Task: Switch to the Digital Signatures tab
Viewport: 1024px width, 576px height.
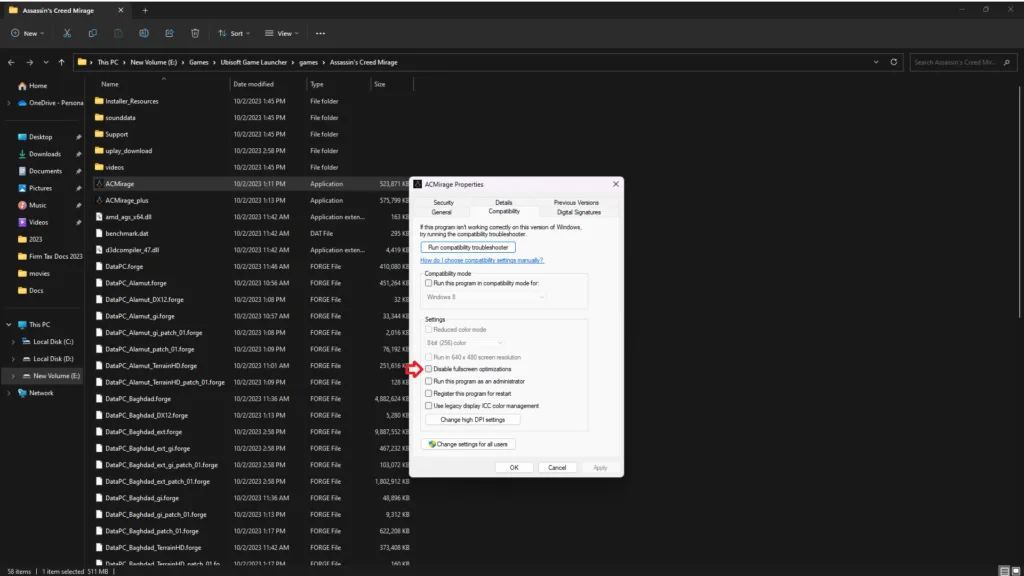Action: click(579, 212)
